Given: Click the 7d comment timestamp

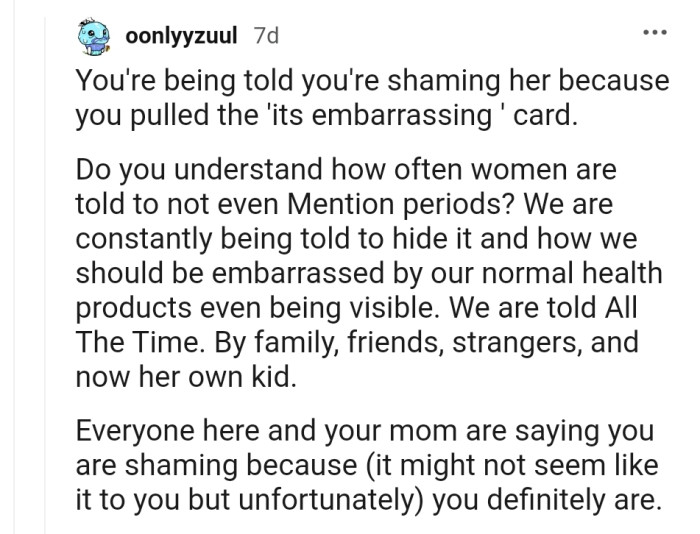Looking at the screenshot, I should (x=267, y=37).
